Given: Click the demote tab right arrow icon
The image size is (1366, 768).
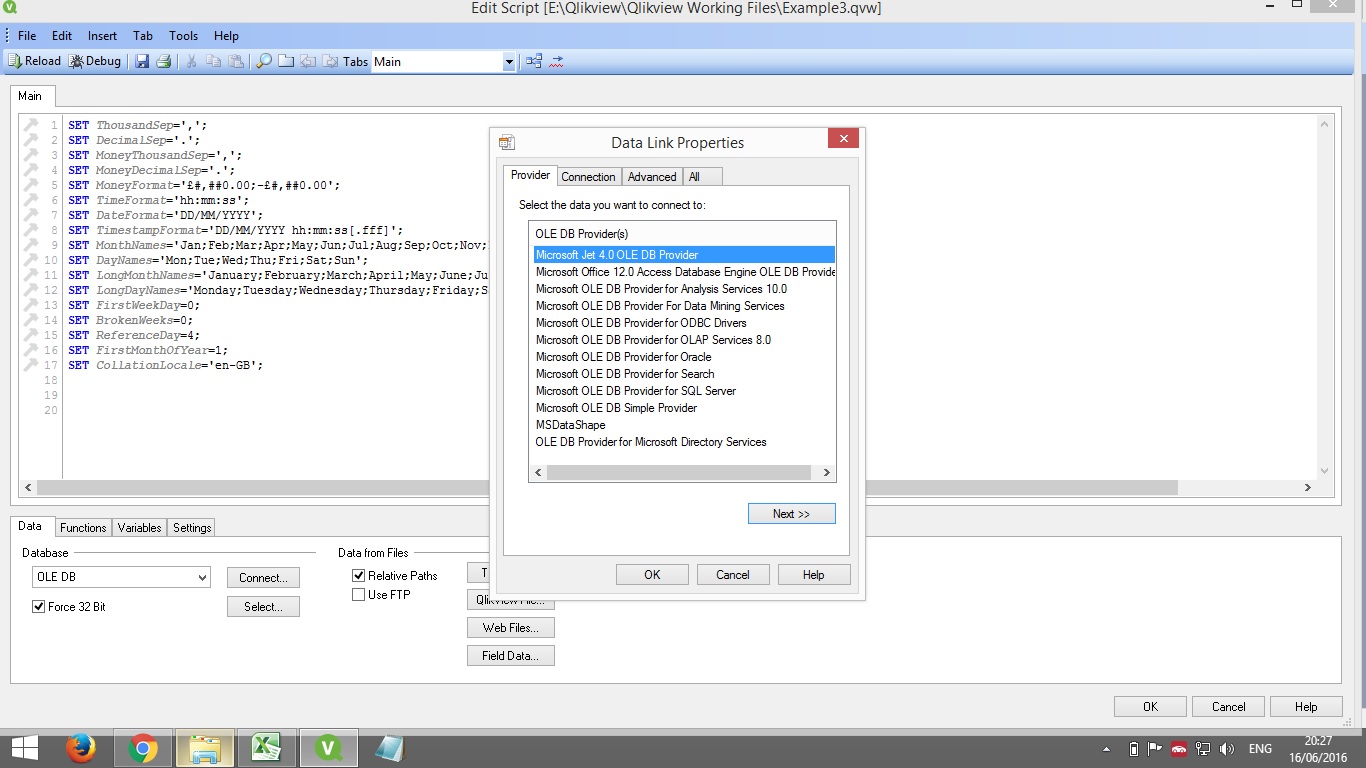Looking at the screenshot, I should point(329,61).
